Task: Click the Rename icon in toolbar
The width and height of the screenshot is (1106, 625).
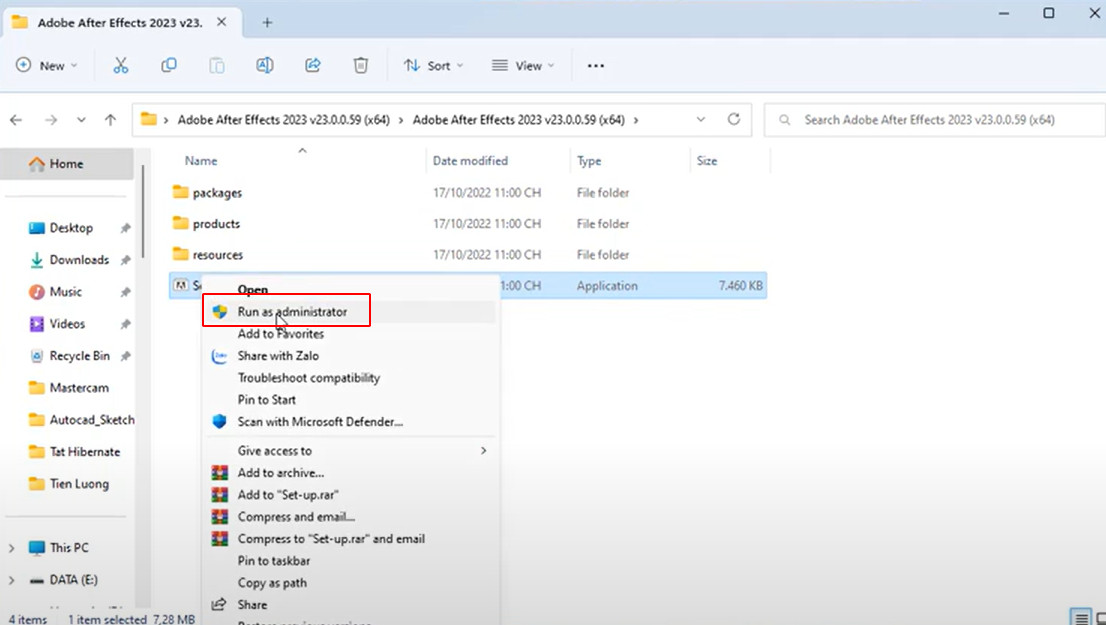Action: (265, 65)
